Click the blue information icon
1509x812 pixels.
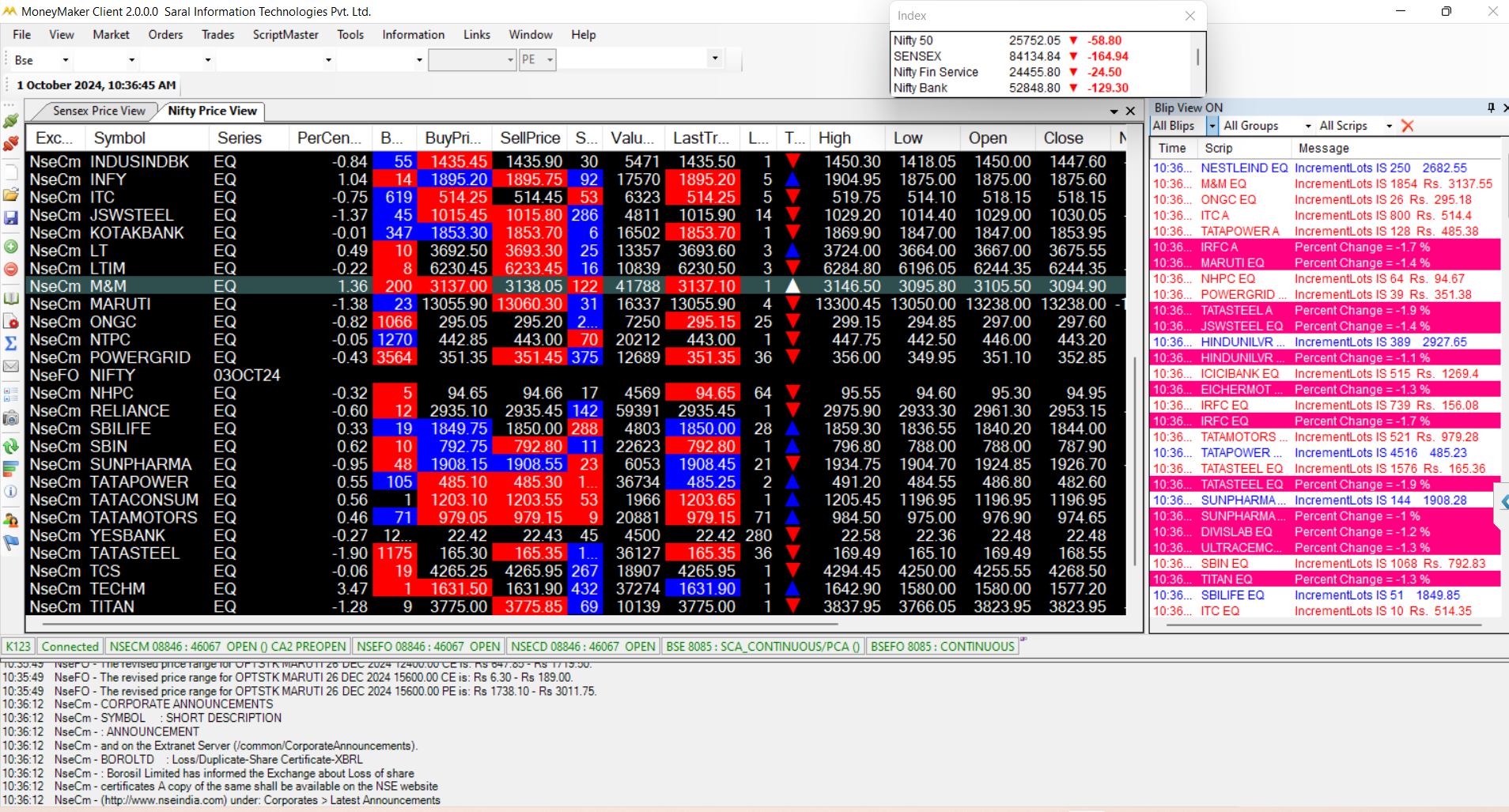(11, 491)
